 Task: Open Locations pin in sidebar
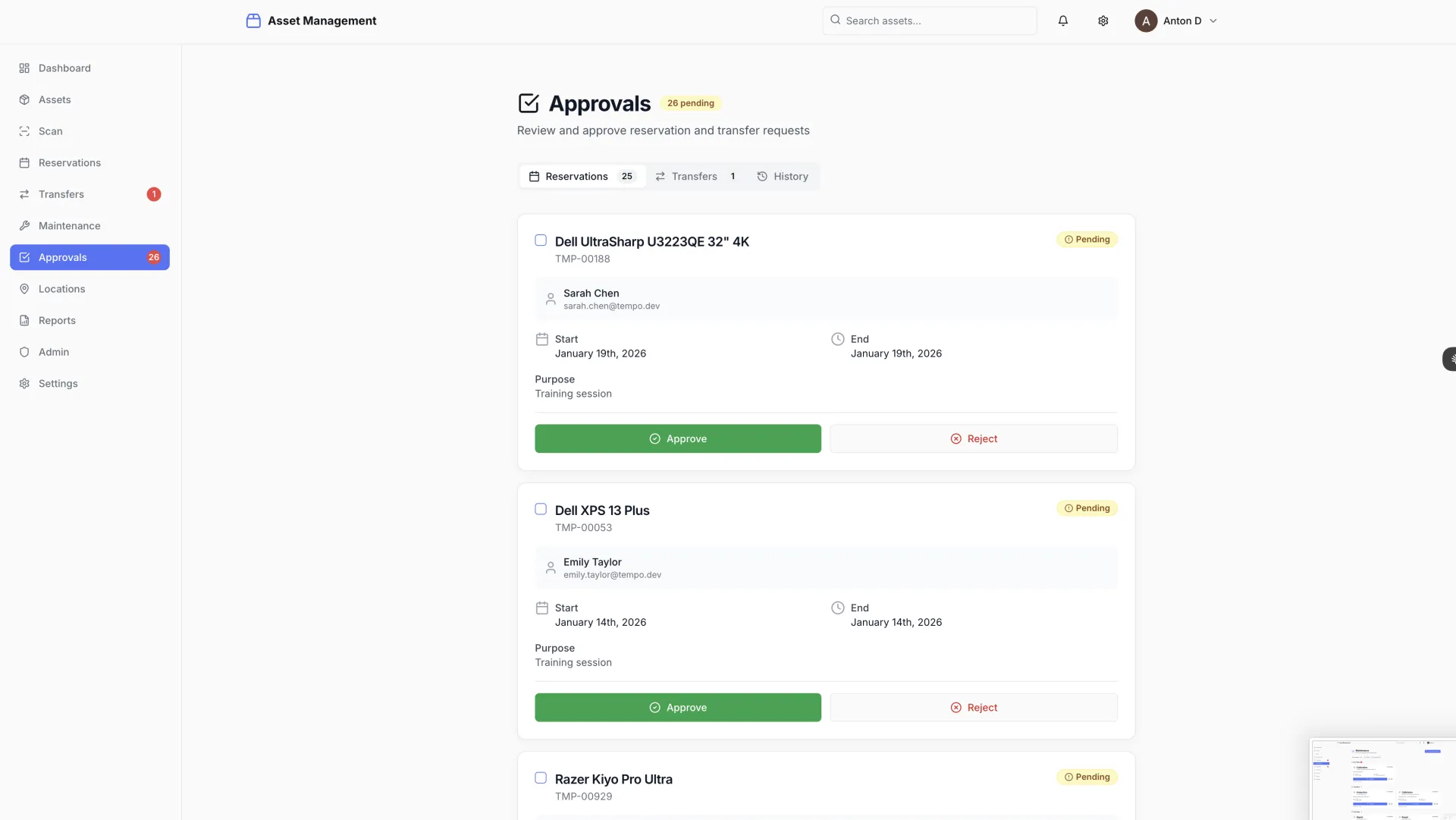[x=61, y=289]
